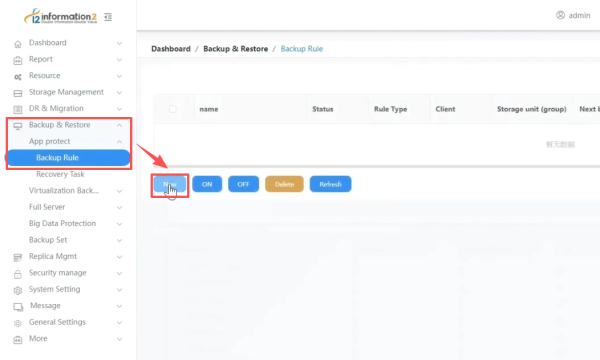Expand the Report menu chevron
This screenshot has width=600, height=360.
click(119, 60)
